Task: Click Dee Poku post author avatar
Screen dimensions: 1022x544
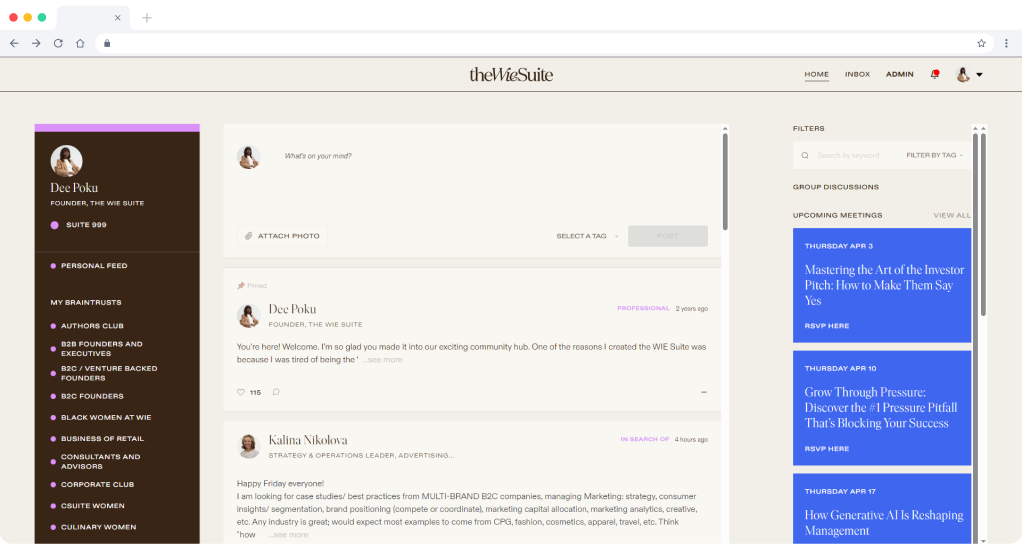Action: [x=248, y=315]
